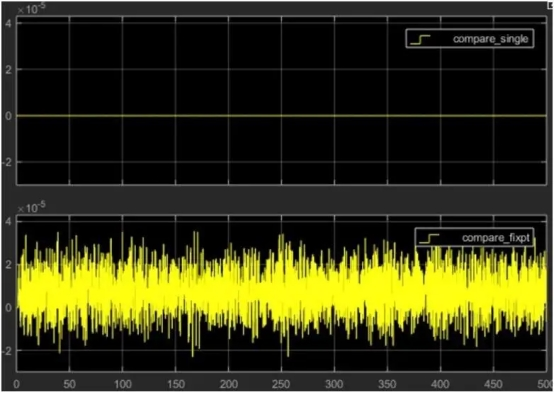This screenshot has height=393, width=554.
Task: Select the noisy yellow compare_fixpt waveform
Action: tap(281, 294)
